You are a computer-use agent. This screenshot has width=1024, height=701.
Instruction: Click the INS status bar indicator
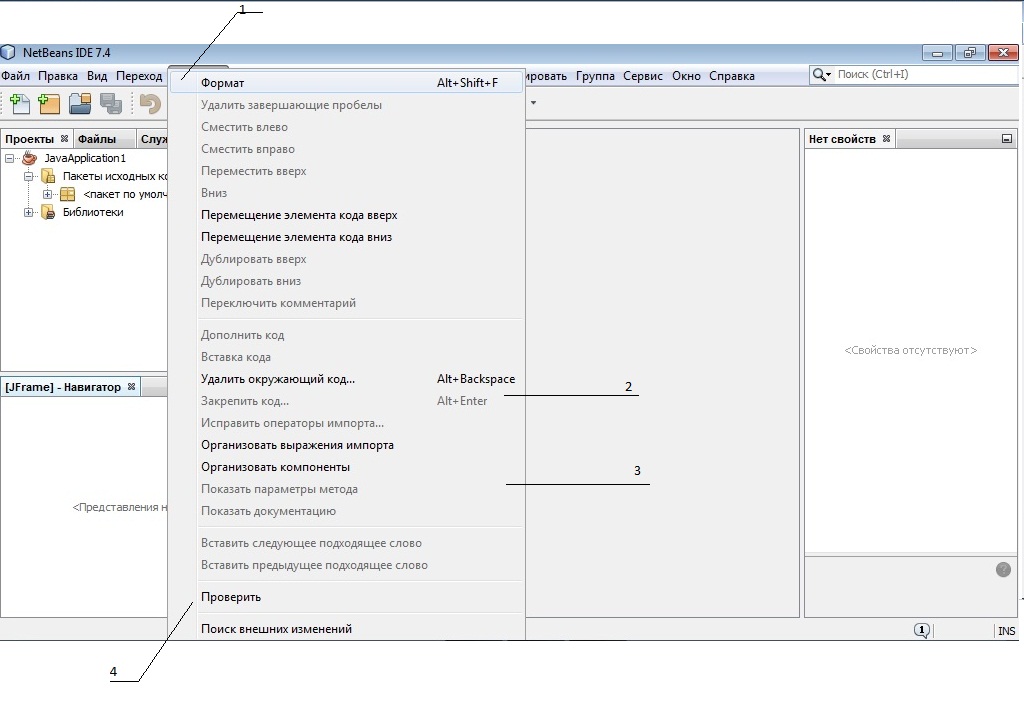tap(1006, 631)
